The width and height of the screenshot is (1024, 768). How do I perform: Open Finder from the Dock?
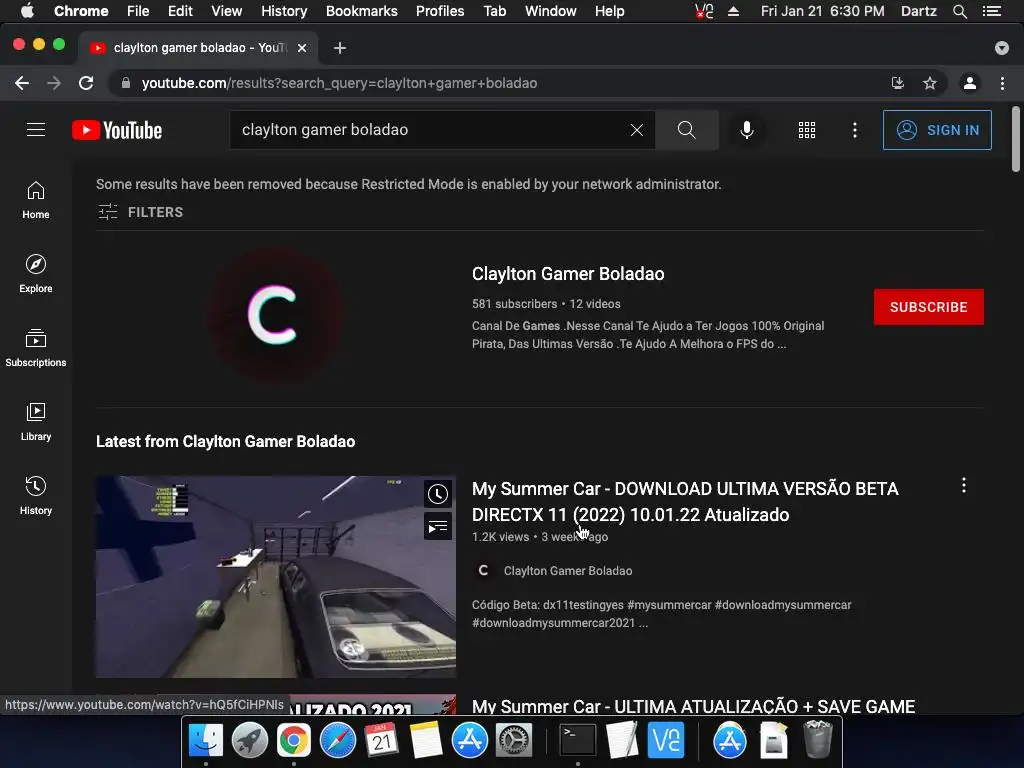[206, 740]
